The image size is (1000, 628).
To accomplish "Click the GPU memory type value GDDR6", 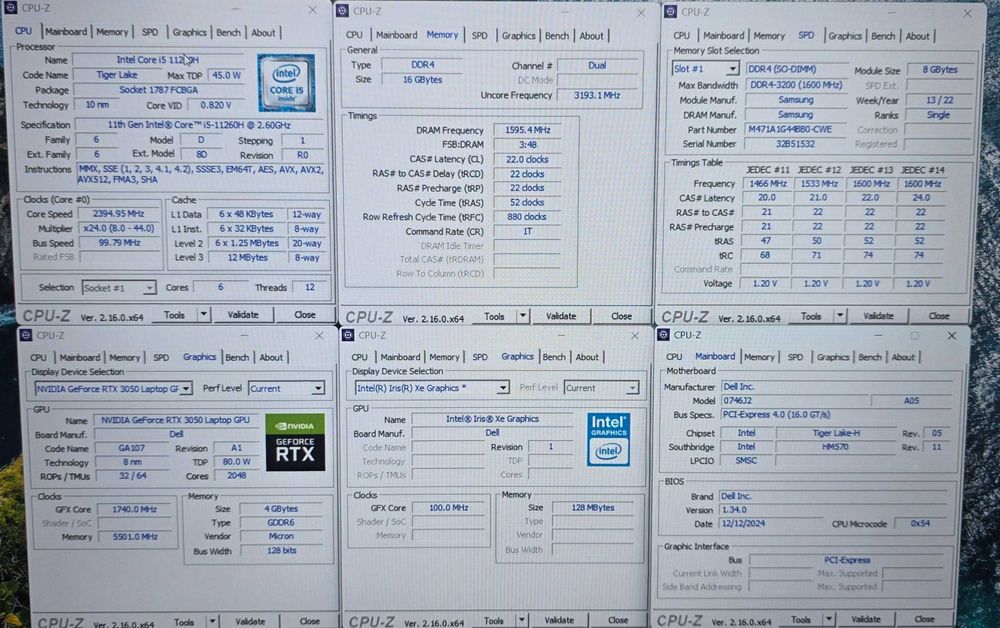I will click(281, 522).
